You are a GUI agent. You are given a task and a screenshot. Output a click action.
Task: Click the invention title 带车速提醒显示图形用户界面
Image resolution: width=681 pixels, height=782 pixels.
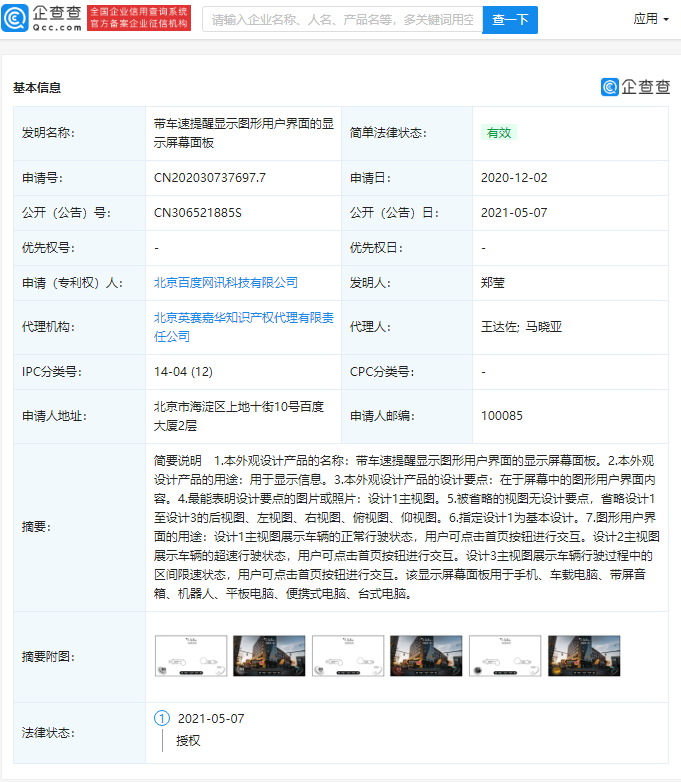[x=243, y=133]
